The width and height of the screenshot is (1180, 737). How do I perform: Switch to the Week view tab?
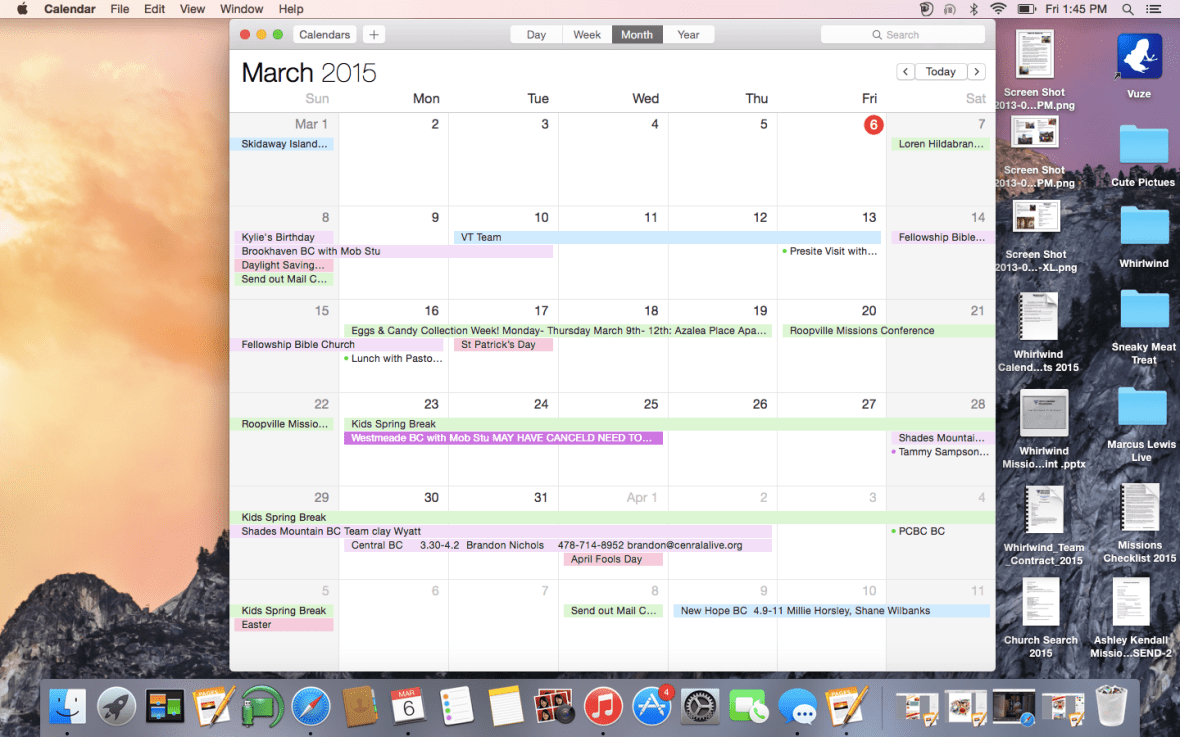pos(586,33)
